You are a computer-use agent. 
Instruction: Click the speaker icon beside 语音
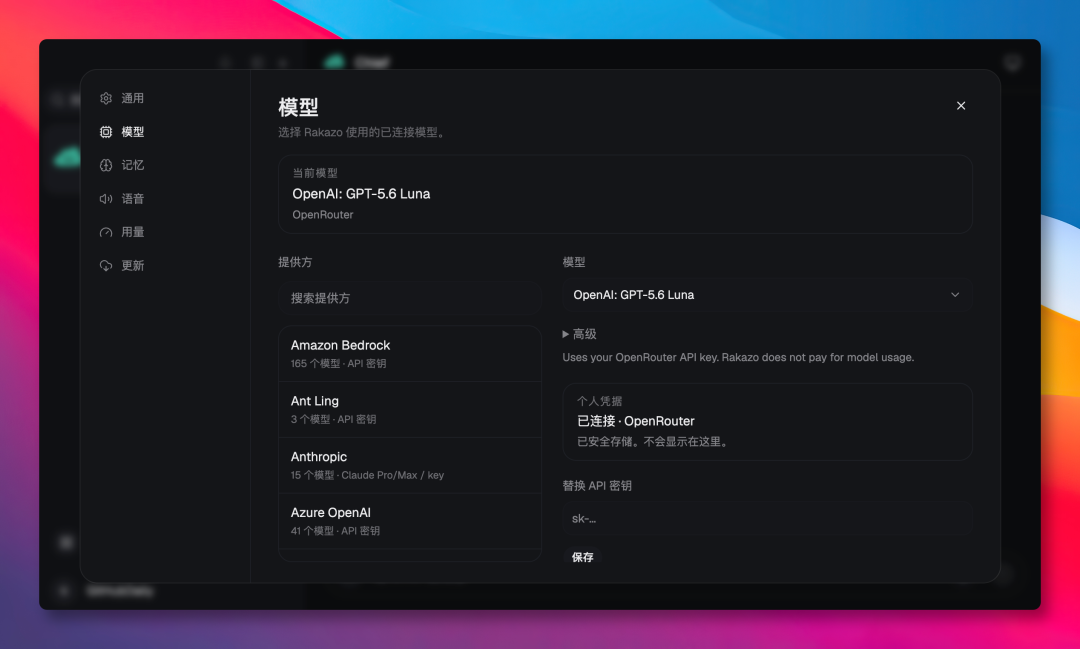(106, 198)
